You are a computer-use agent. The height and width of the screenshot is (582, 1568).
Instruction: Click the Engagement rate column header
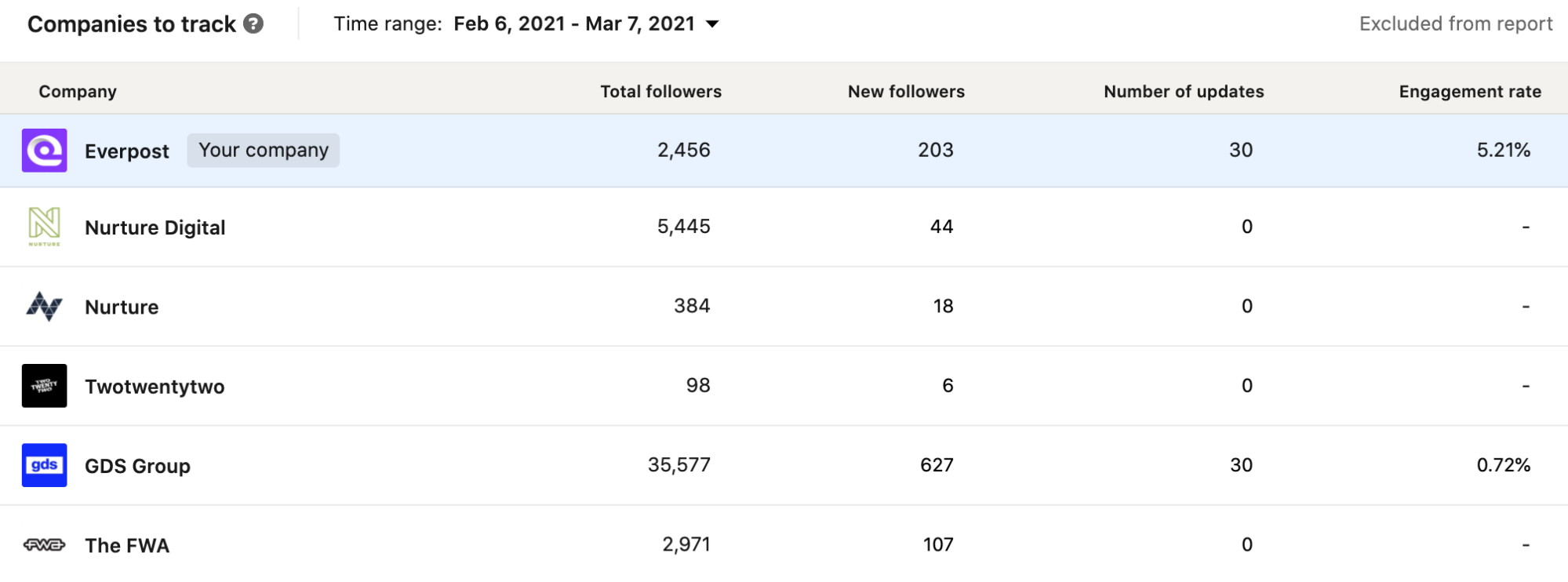[1471, 92]
